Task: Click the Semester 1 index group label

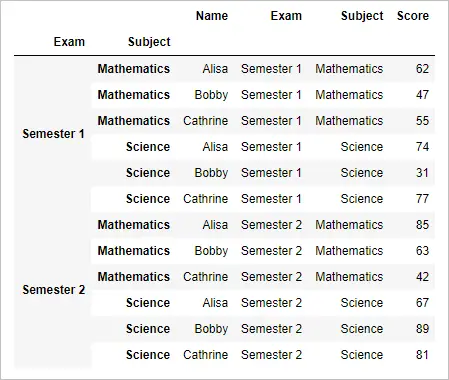Action: (53, 134)
